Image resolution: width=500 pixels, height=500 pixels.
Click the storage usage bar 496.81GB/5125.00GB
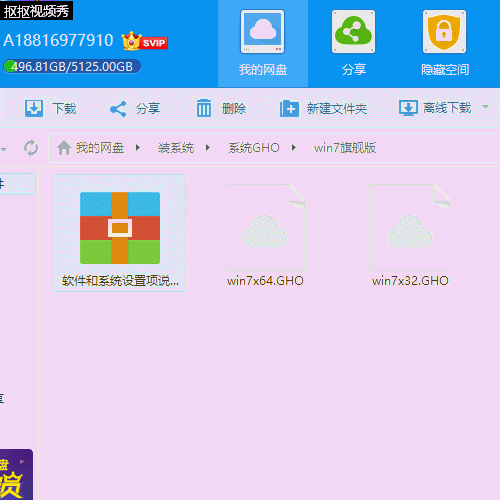(72, 66)
